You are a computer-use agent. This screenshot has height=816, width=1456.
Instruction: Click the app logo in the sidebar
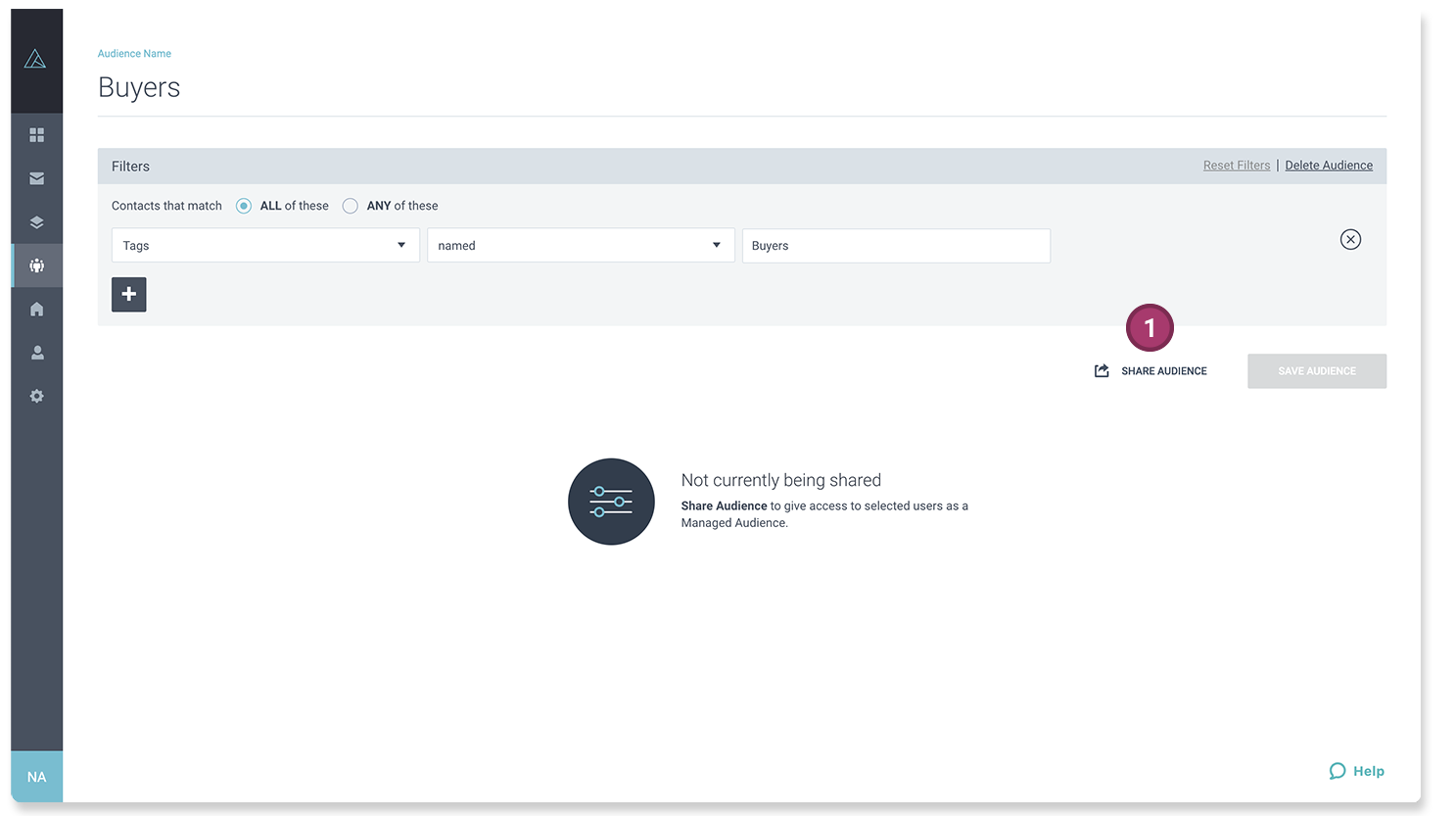[x=35, y=60]
